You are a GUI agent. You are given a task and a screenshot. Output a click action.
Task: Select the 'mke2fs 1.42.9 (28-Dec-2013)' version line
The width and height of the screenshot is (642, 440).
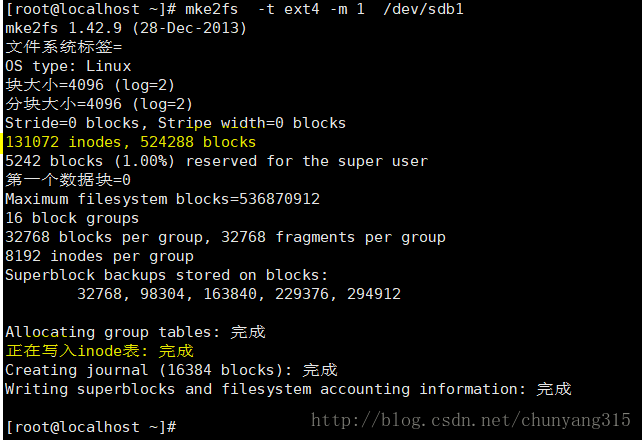point(126,28)
